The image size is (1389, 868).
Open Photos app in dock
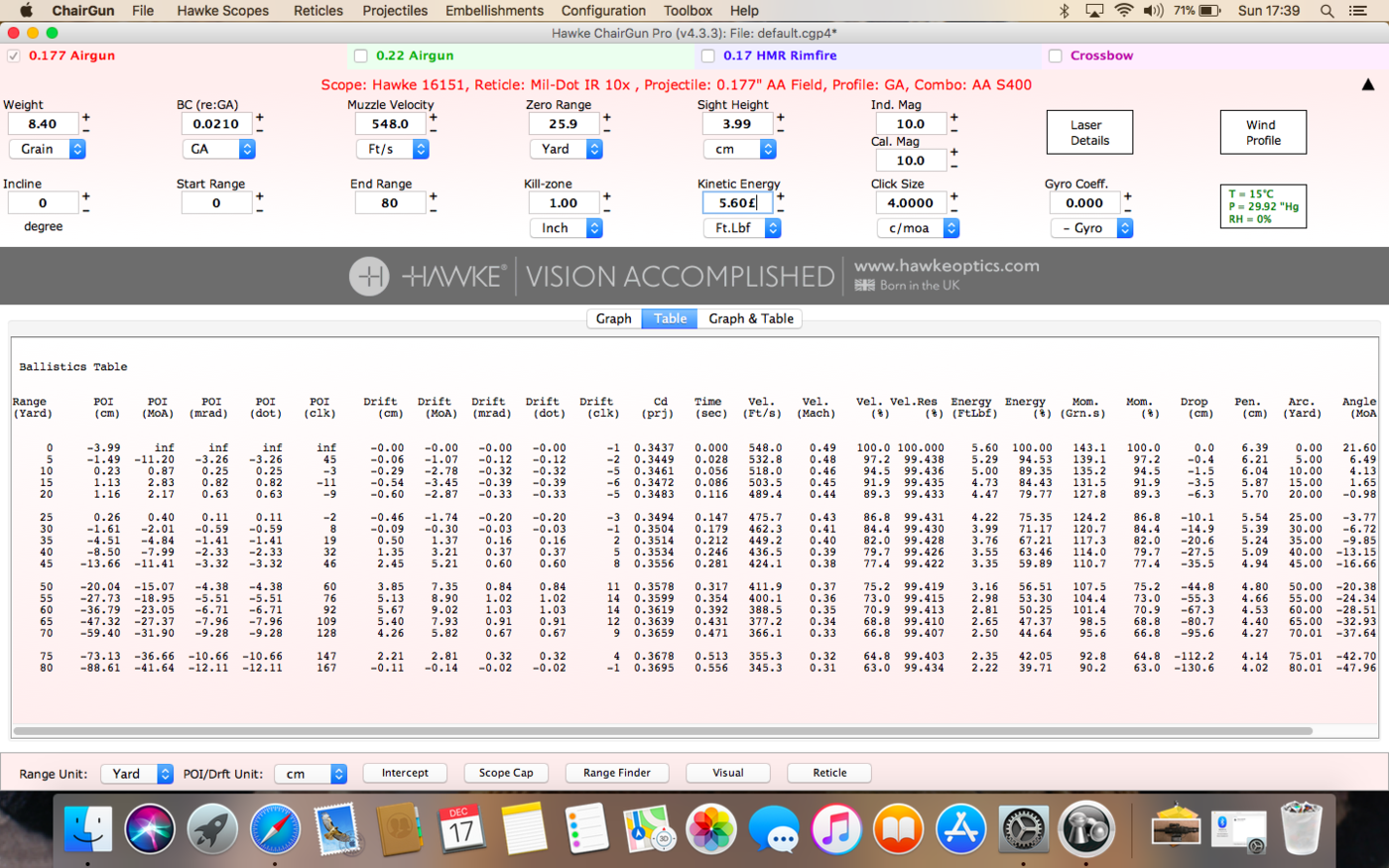click(711, 829)
